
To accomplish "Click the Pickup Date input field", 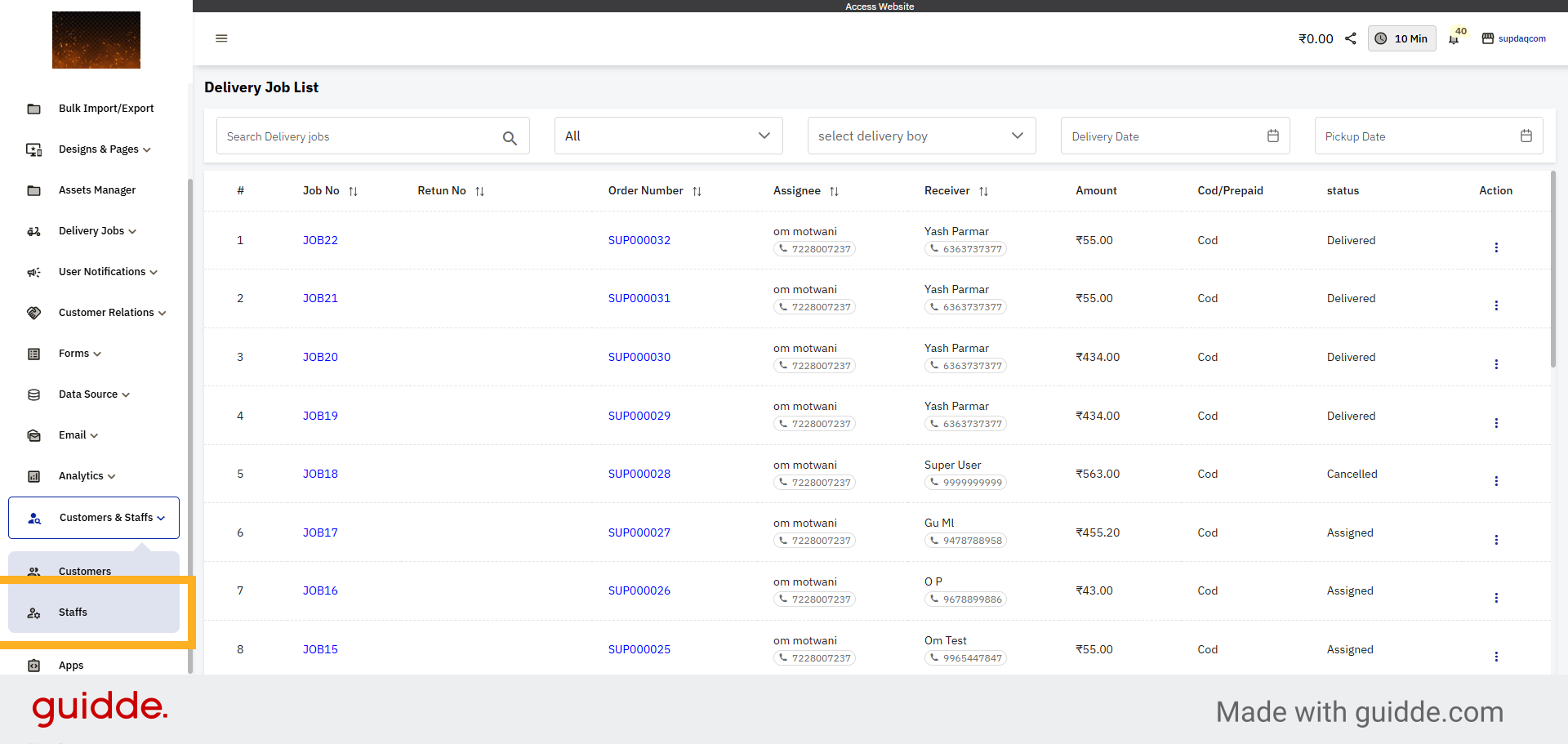I will (x=1428, y=136).
